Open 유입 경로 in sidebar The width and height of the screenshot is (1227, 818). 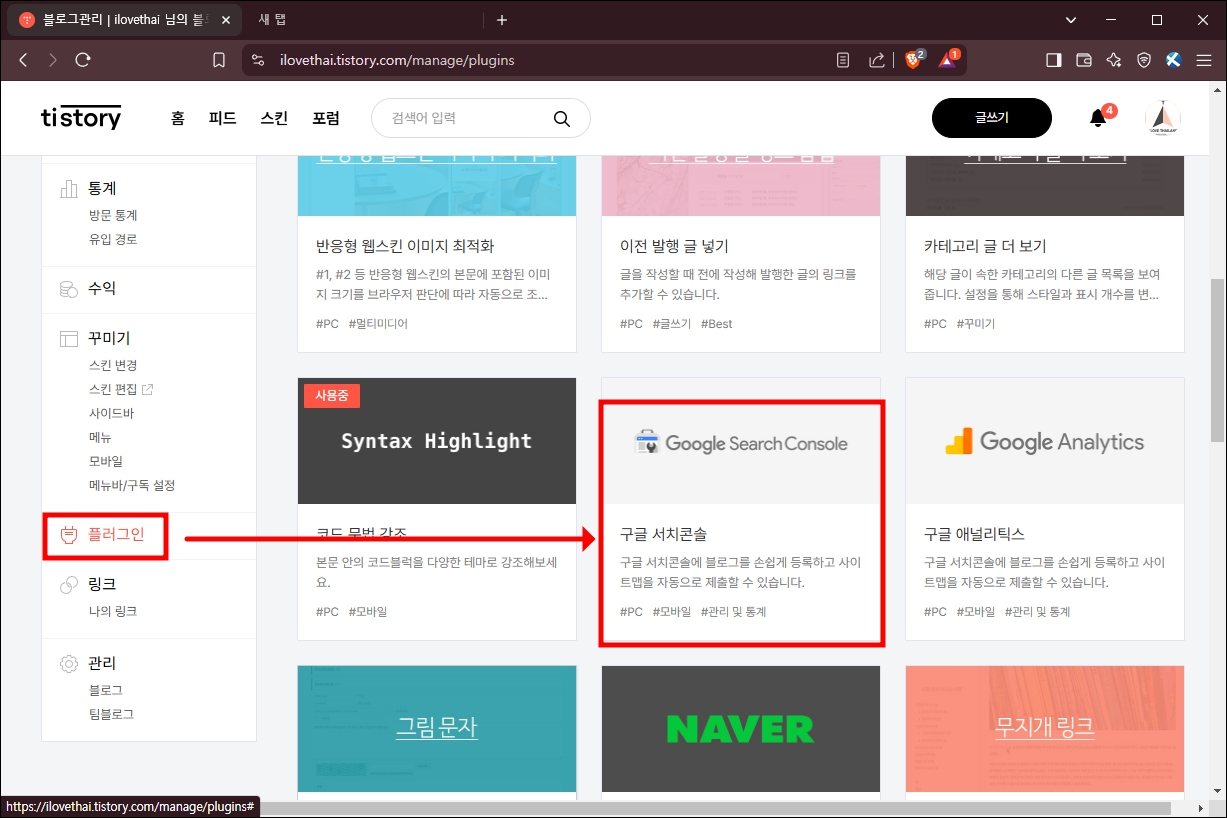113,239
